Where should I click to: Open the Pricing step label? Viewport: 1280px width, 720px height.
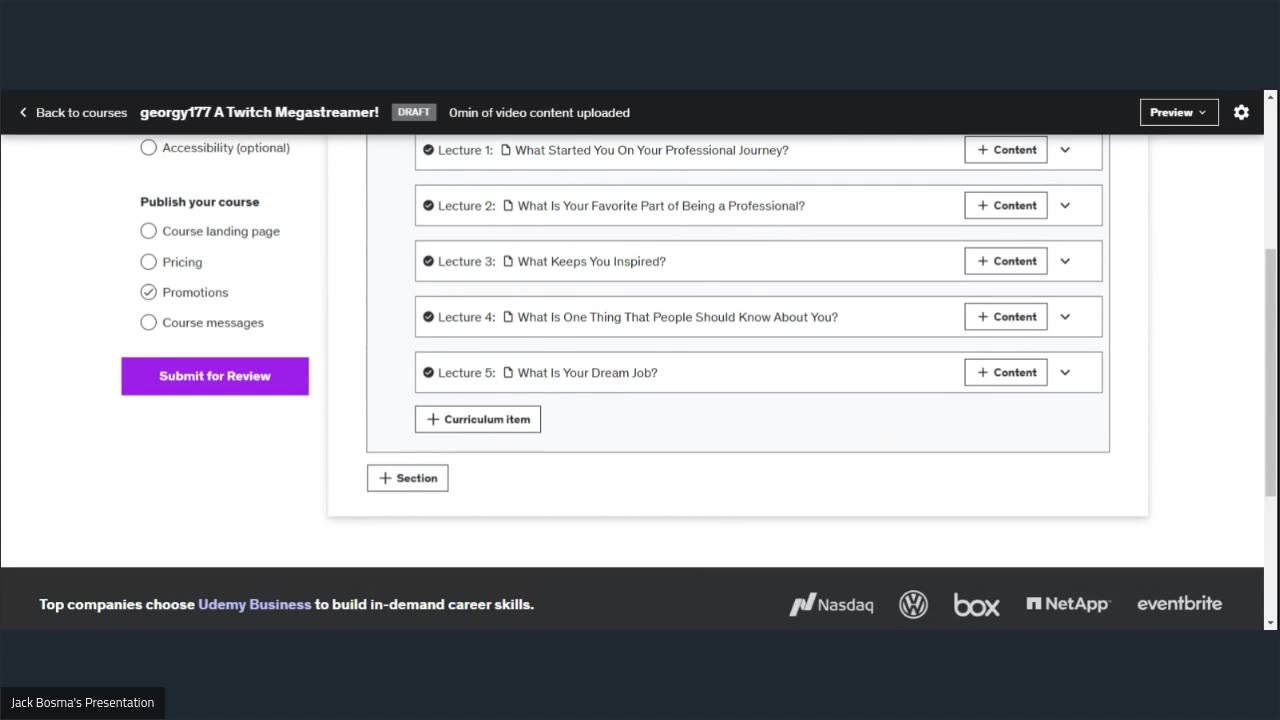click(182, 262)
